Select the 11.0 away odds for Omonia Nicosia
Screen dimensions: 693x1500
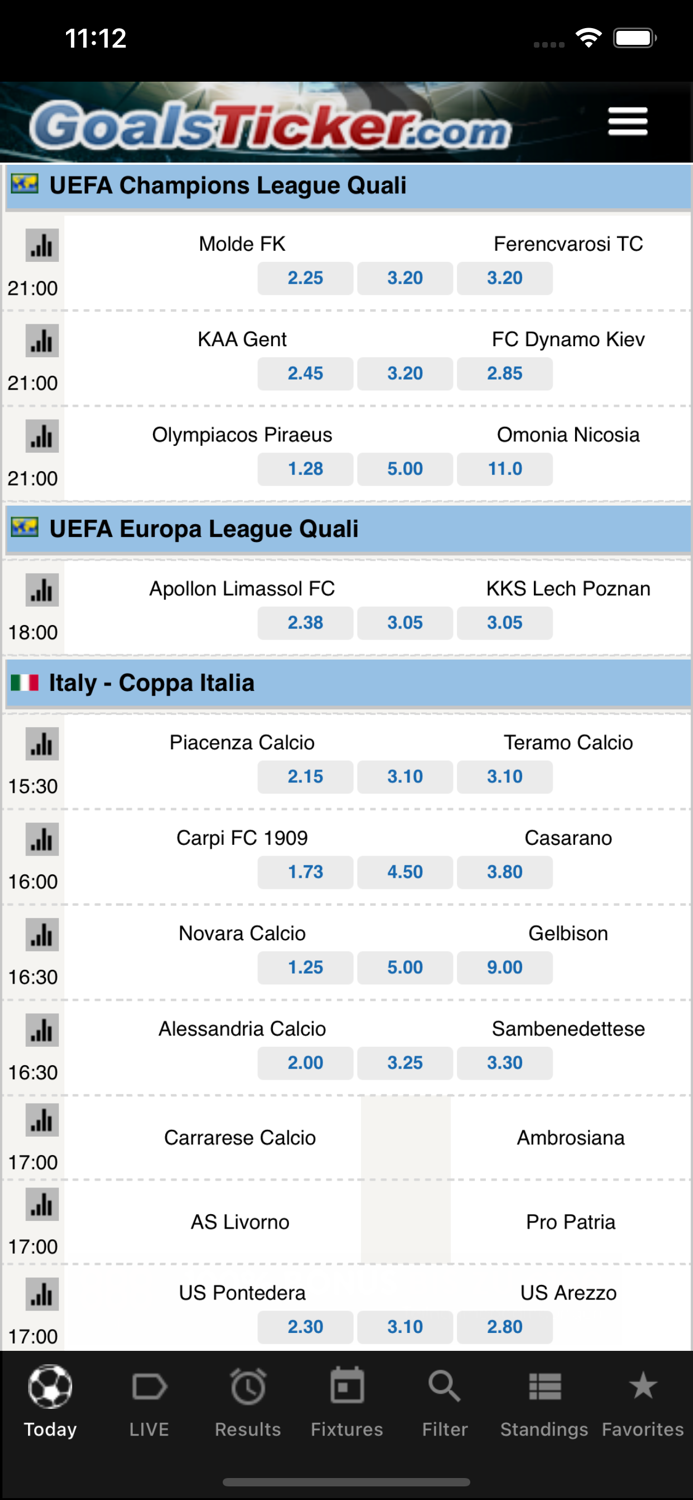coord(505,468)
